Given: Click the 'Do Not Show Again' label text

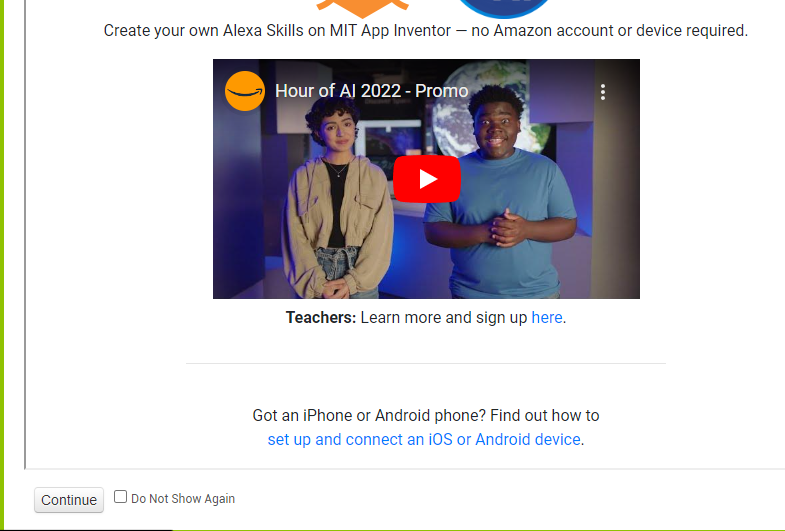Looking at the screenshot, I should click(183, 499).
